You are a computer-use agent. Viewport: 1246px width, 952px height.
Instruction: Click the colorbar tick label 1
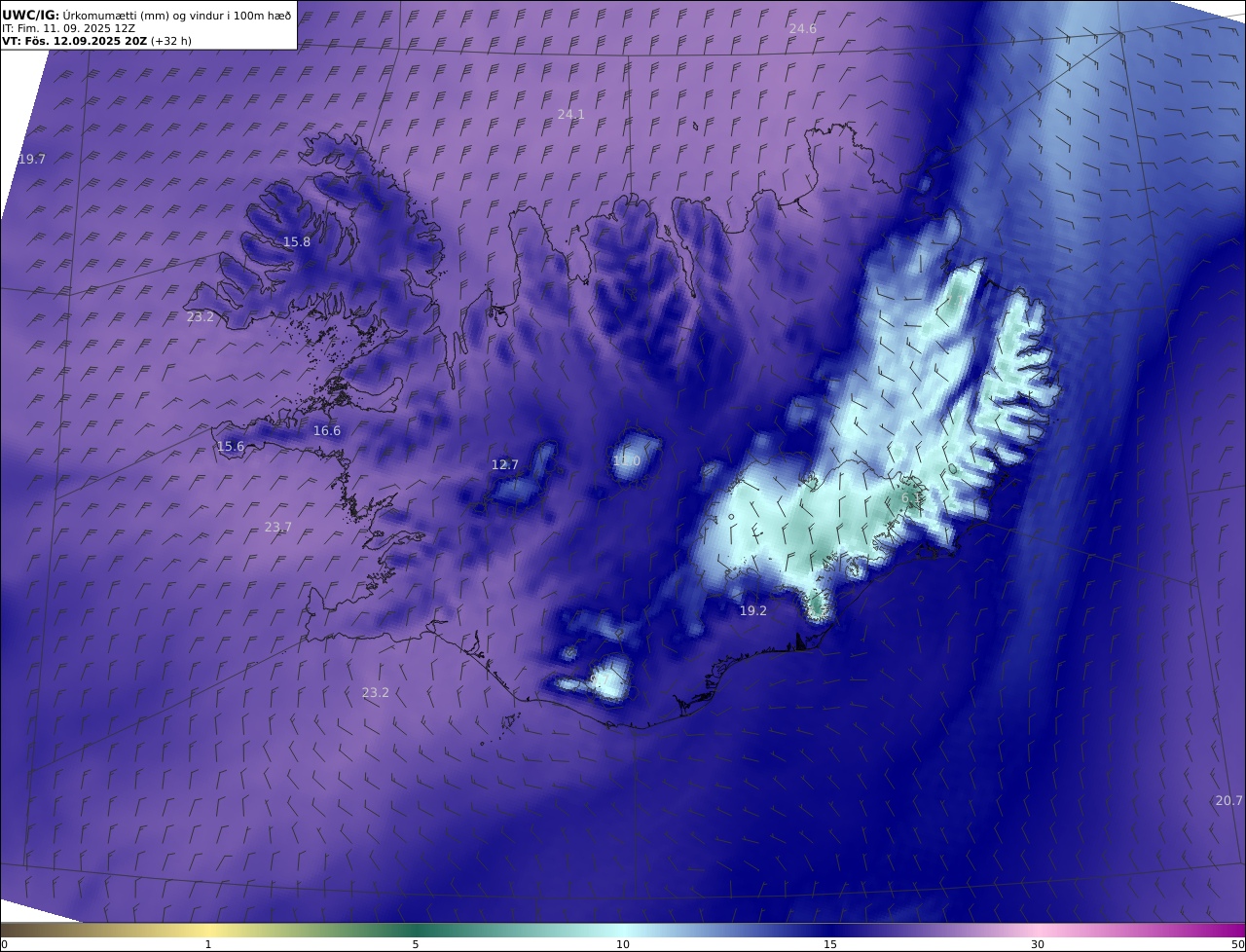(x=208, y=944)
